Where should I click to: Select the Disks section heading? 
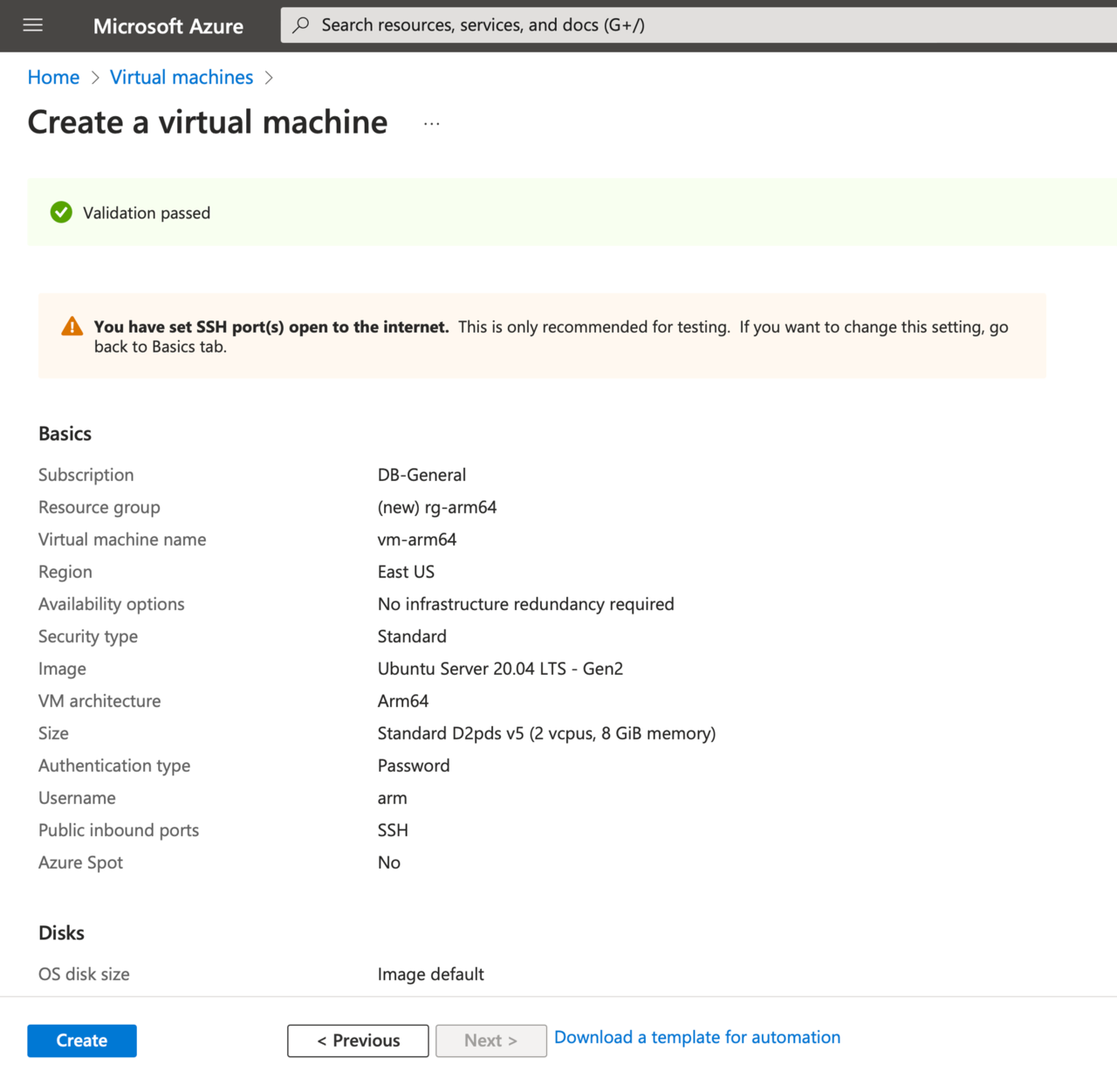[x=61, y=932]
